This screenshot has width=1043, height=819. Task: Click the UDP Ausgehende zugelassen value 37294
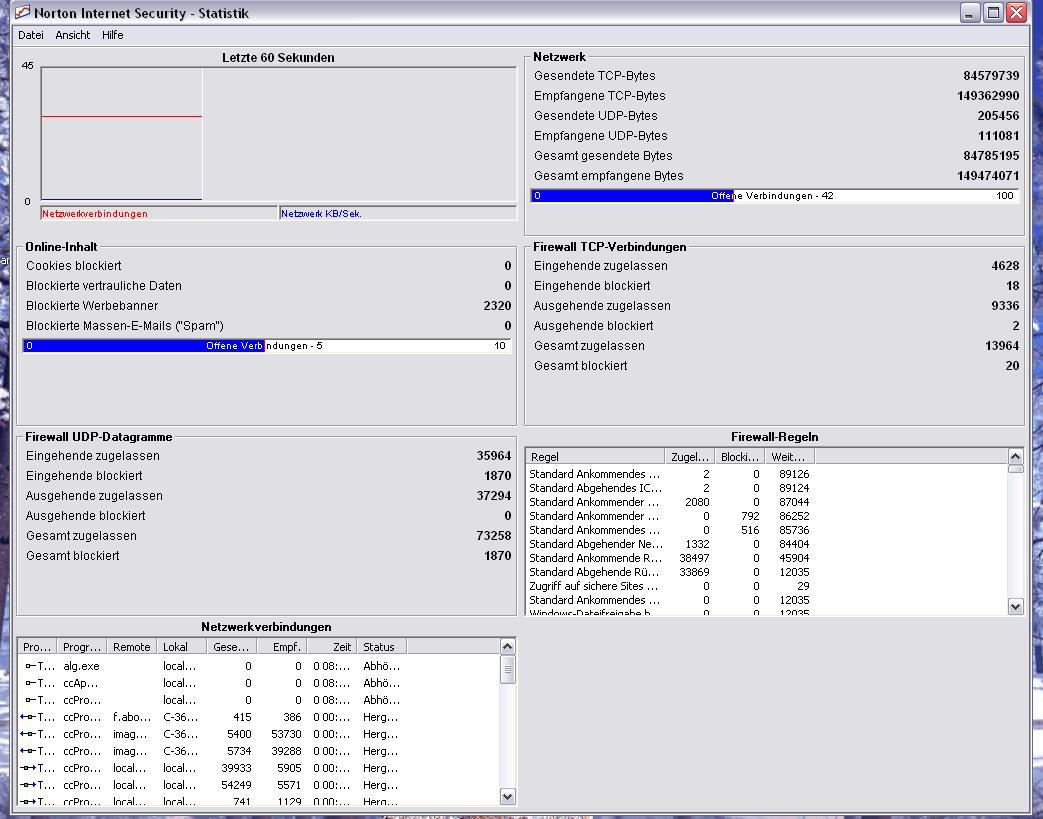click(494, 496)
